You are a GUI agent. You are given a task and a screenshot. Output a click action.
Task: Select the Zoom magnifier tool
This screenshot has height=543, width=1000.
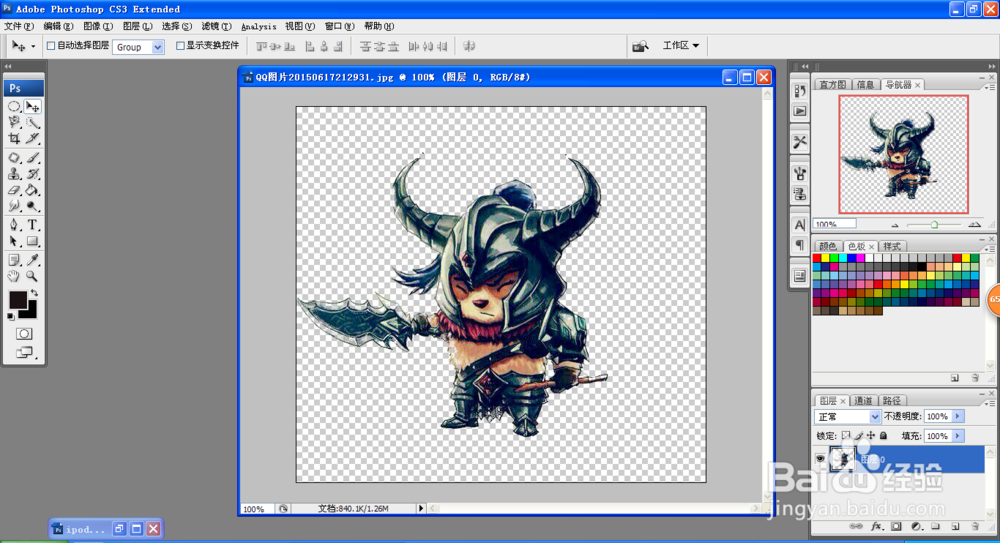click(x=33, y=276)
